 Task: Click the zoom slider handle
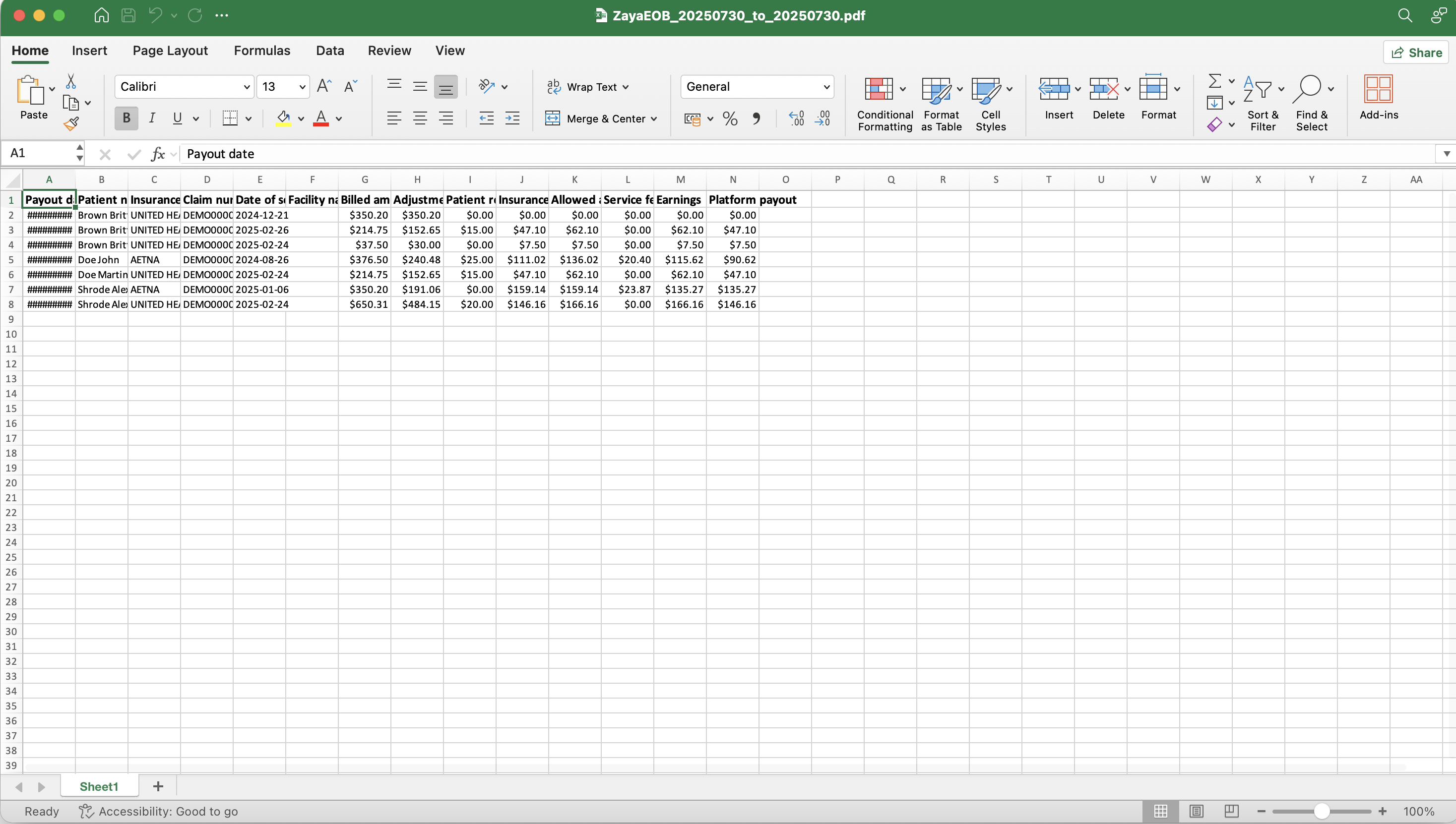(1322, 811)
